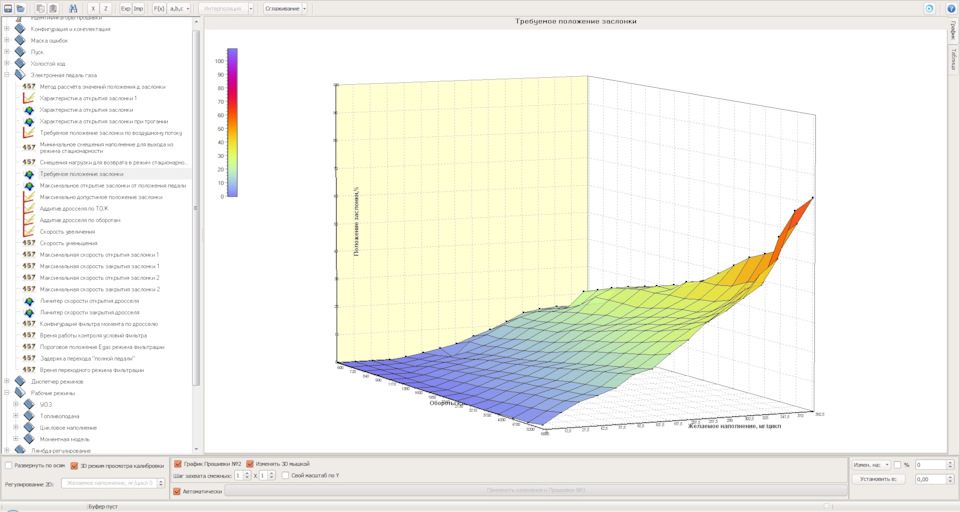Click the 'Регулирование 2D' input field
960x512 pixels.
pyautogui.click(x=112, y=483)
